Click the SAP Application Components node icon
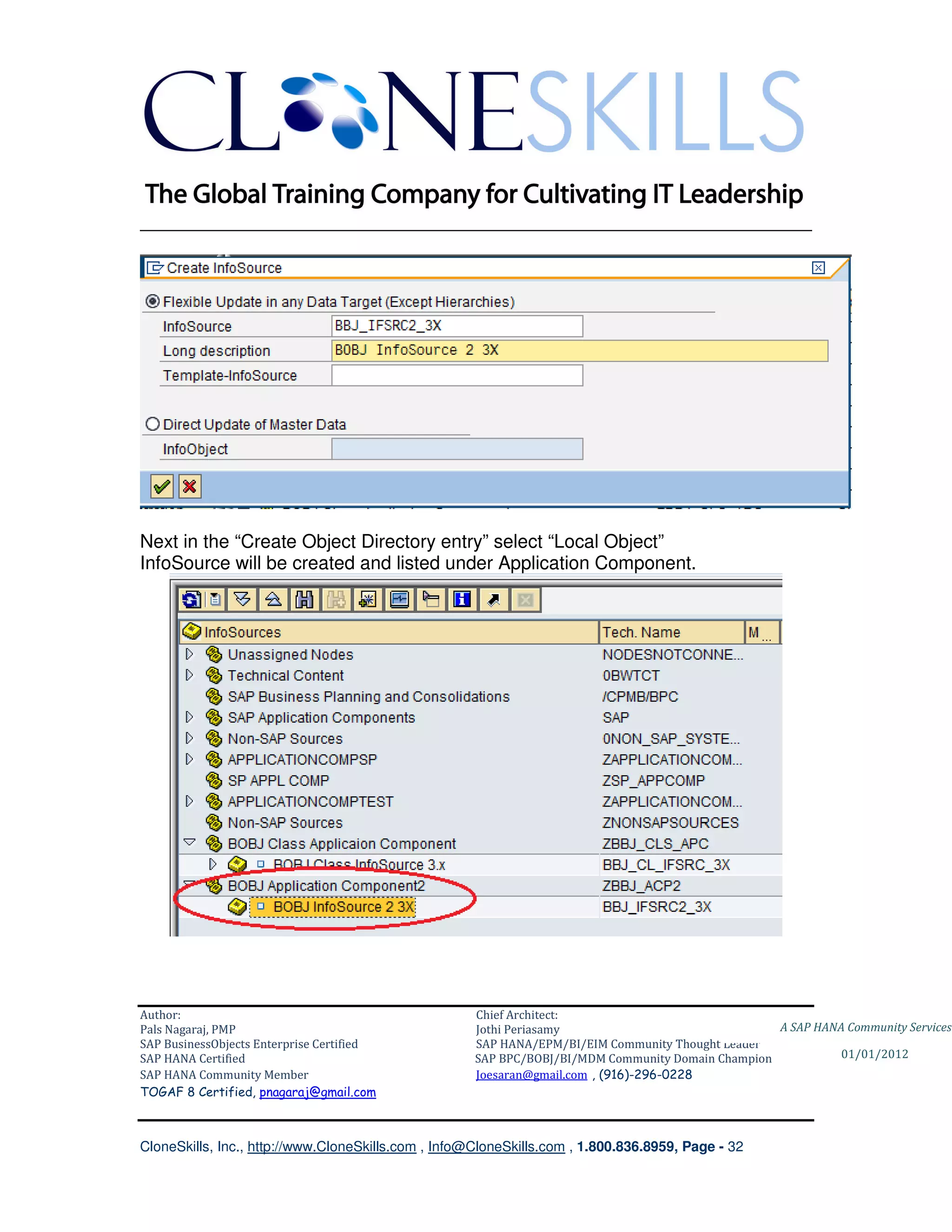The width and height of the screenshot is (952, 1232). click(x=214, y=717)
